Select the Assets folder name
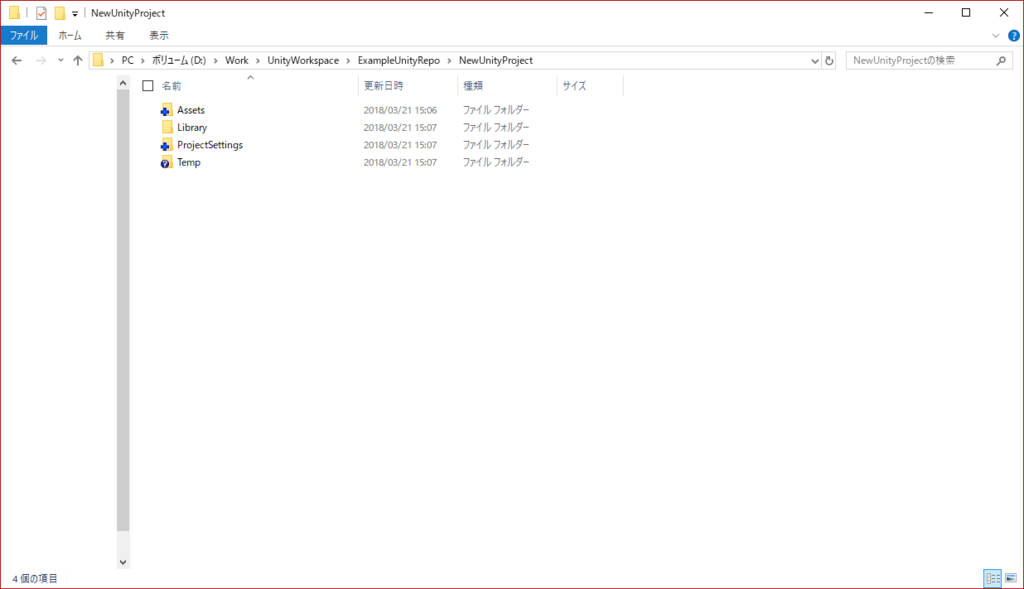 tap(191, 110)
